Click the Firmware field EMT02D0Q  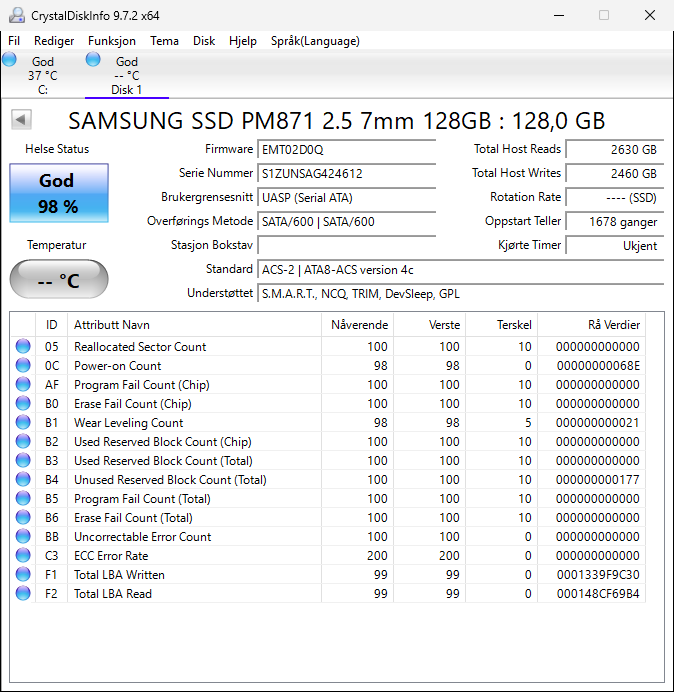click(346, 150)
